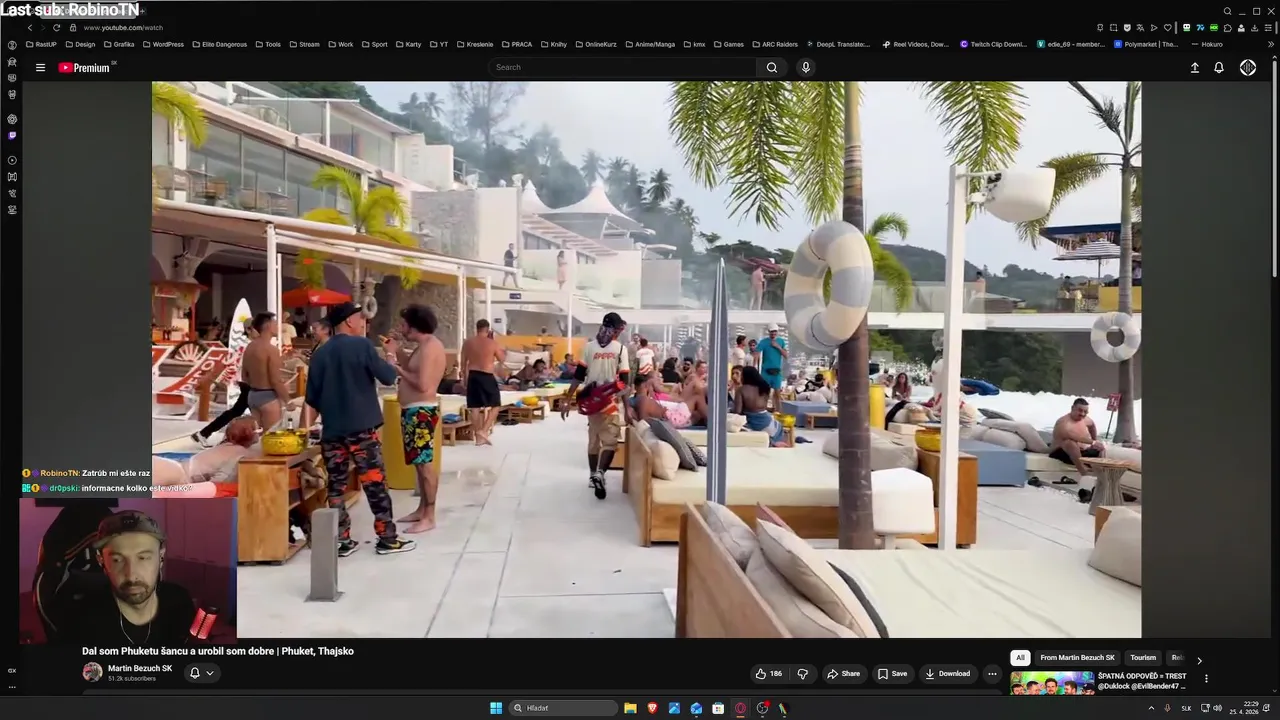1280x720 pixels.
Task: Open the Games bookmarks folder
Action: [x=728, y=44]
